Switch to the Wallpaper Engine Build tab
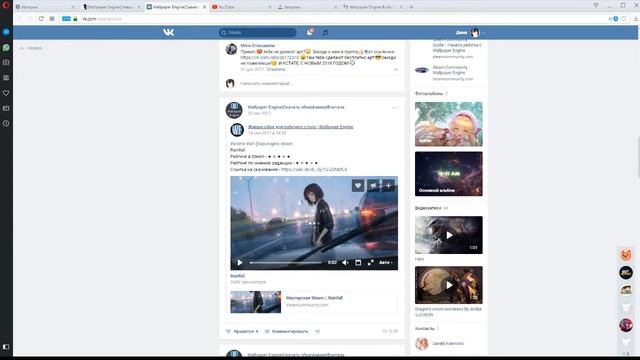The height and width of the screenshot is (360, 640). (x=372, y=7)
